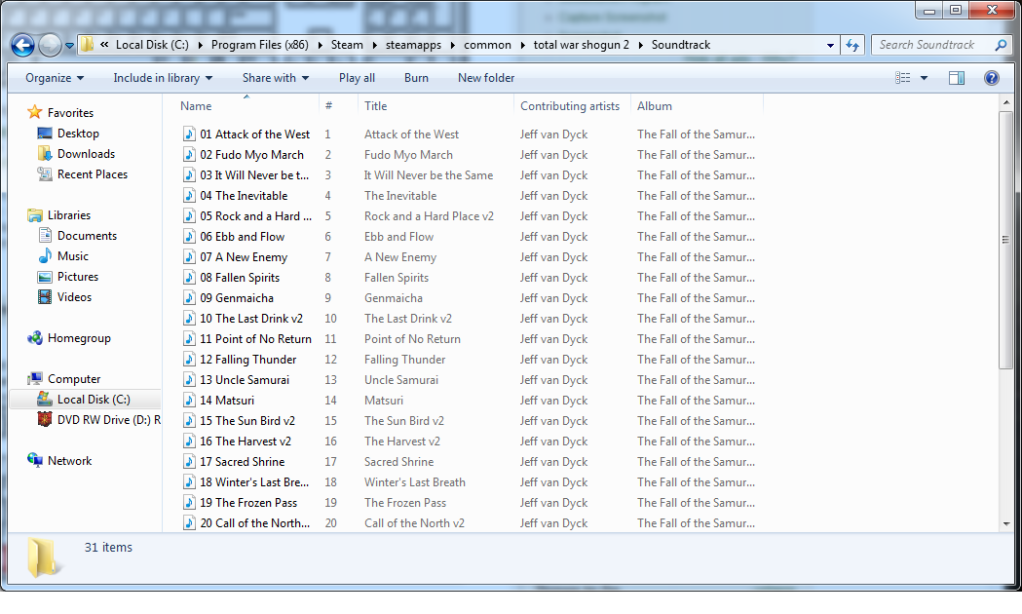The image size is (1022, 614).
Task: Click the refresh button beside address bar
Action: pos(853,45)
